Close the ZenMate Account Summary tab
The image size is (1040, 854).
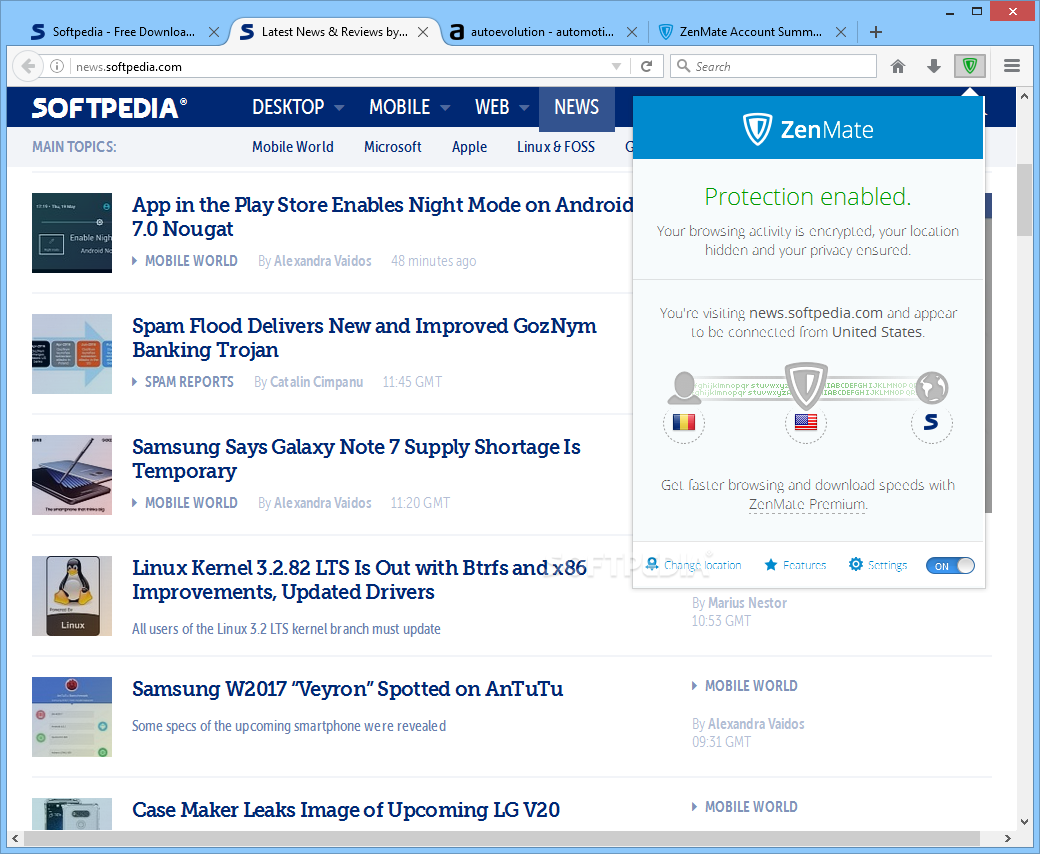click(840, 32)
